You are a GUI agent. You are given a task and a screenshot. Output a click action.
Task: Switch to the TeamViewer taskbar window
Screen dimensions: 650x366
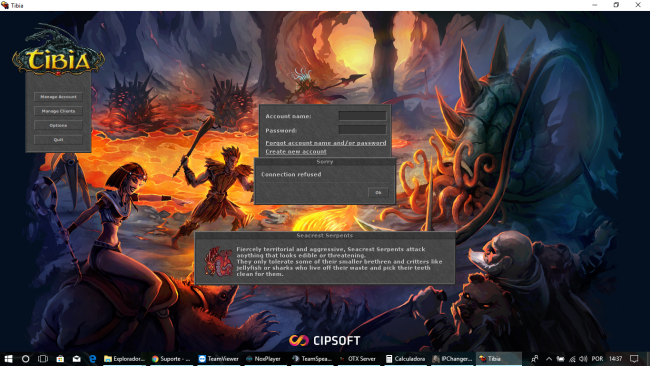pyautogui.click(x=218, y=359)
